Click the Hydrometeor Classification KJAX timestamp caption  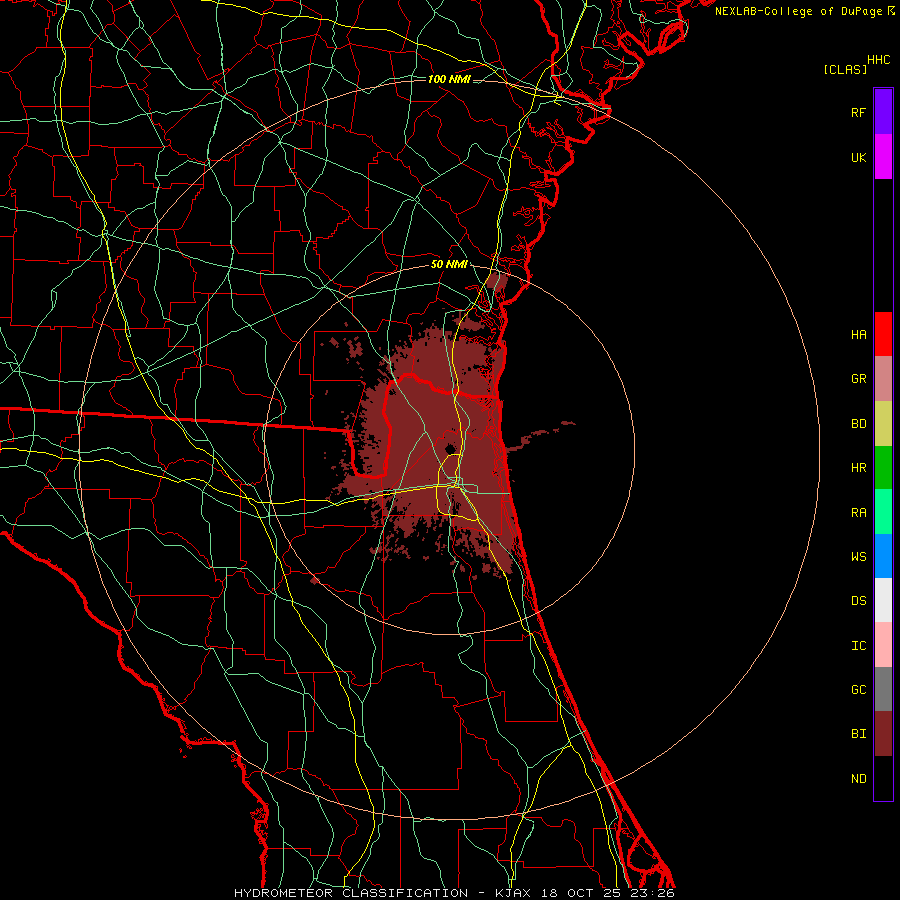pyautogui.click(x=454, y=893)
